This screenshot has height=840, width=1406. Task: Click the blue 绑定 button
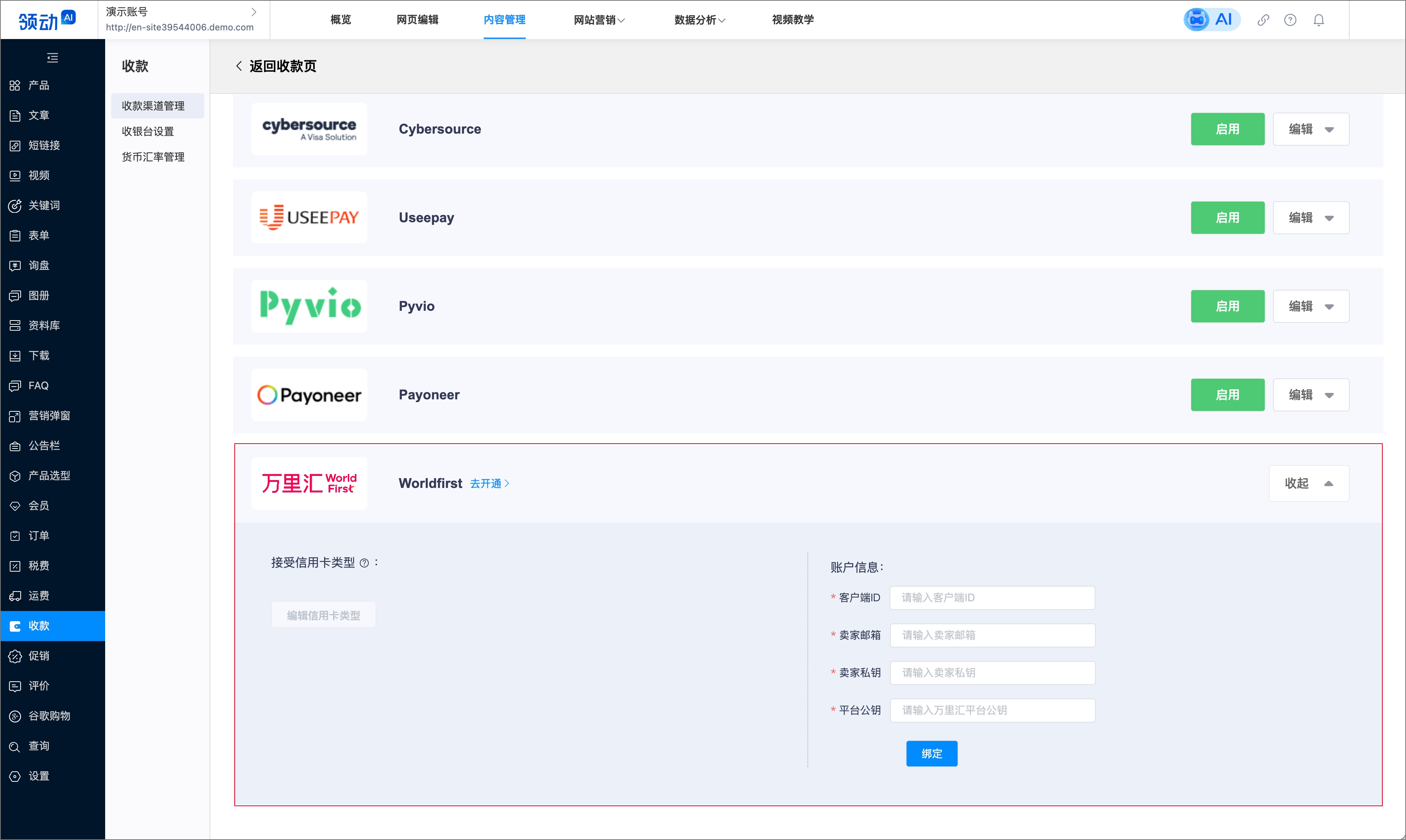(x=931, y=753)
